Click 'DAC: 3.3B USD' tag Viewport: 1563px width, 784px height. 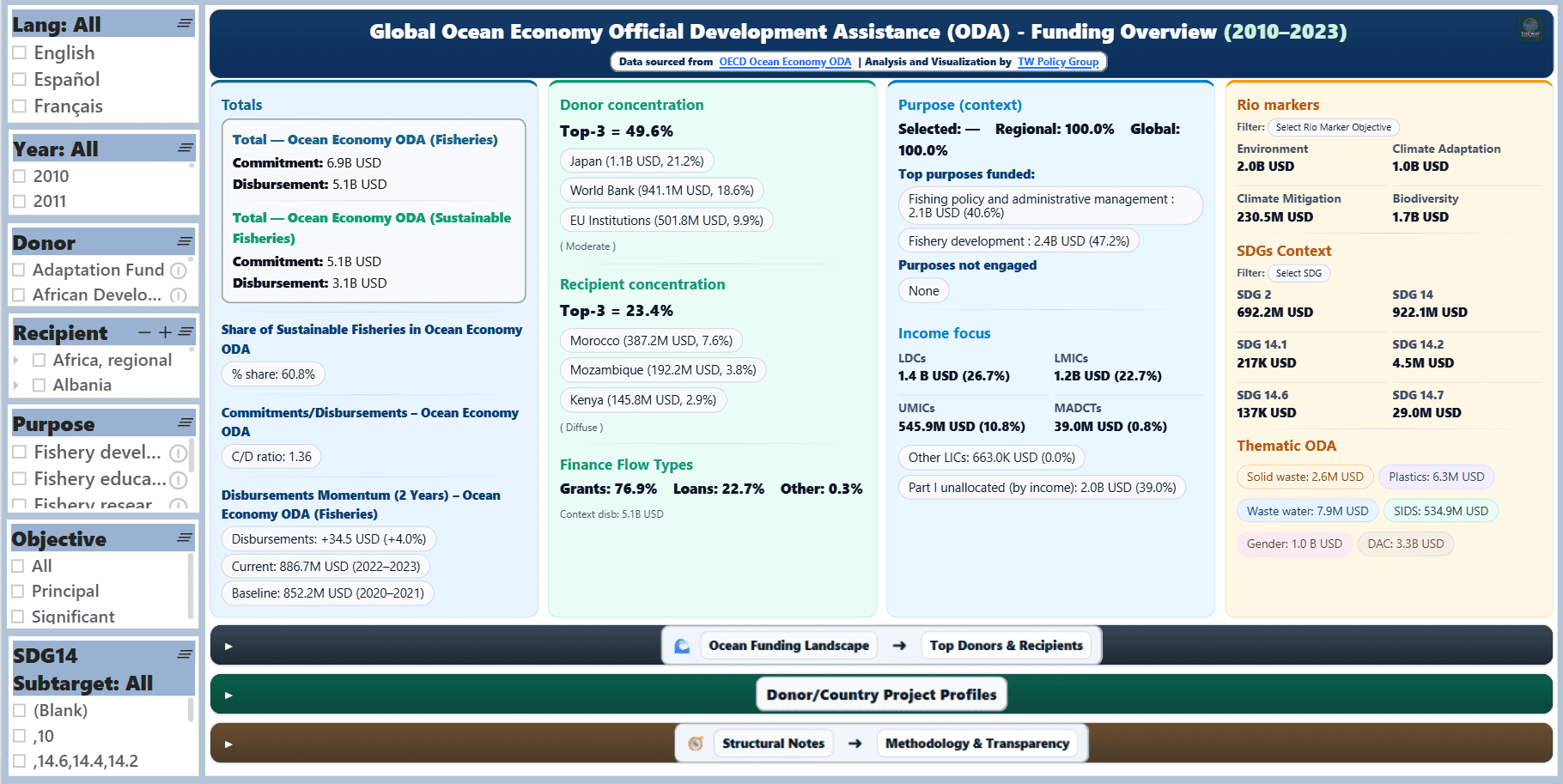[1406, 544]
